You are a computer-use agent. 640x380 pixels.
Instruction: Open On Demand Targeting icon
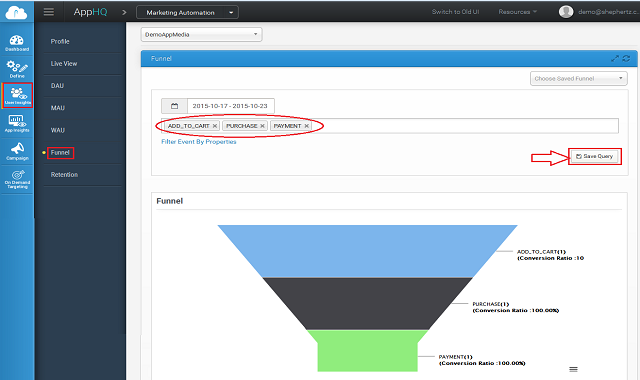17,179
